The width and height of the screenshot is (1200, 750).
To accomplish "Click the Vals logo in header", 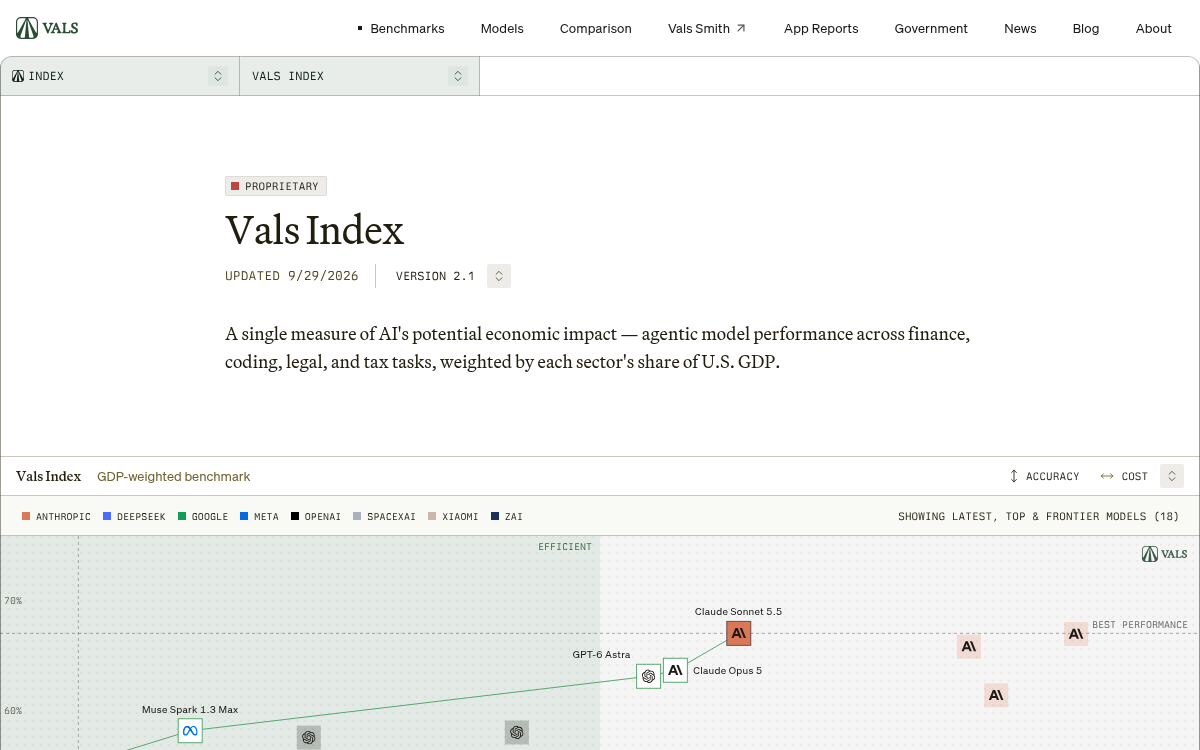I will click(x=47, y=28).
